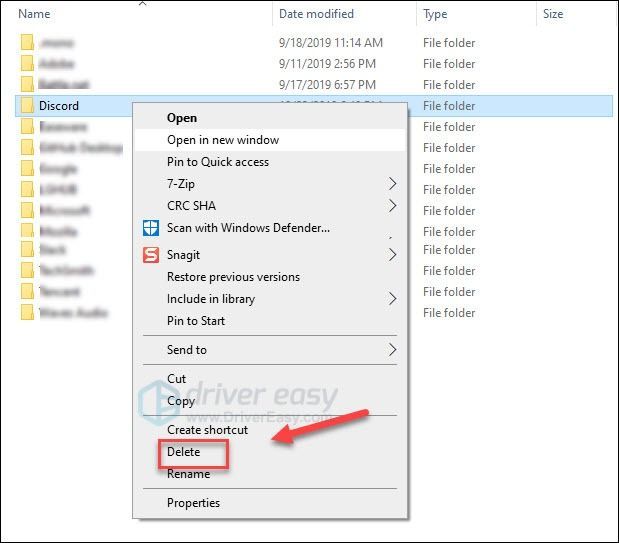Choose Copy from the context menu
Viewport: 619px width, 543px height.
pos(181,401)
